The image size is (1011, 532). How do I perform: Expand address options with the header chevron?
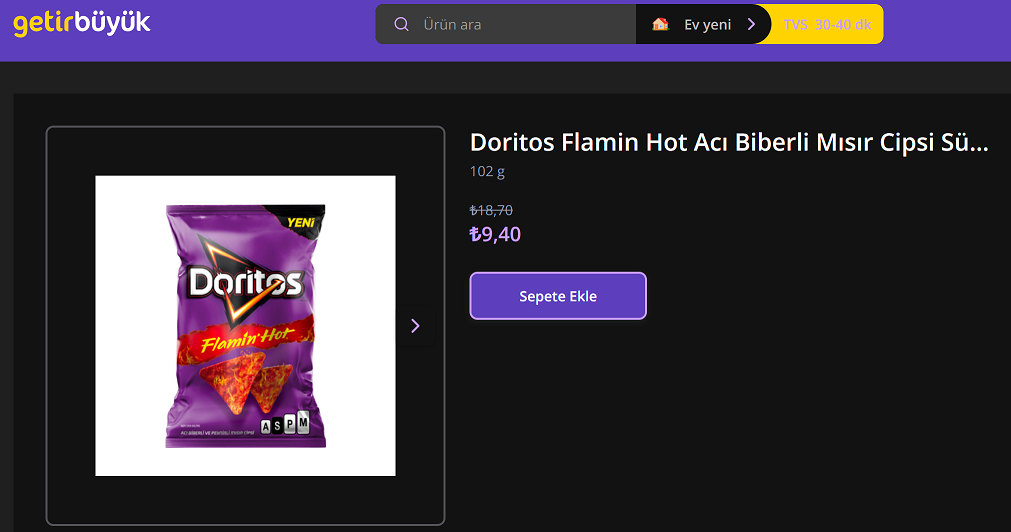click(x=751, y=25)
